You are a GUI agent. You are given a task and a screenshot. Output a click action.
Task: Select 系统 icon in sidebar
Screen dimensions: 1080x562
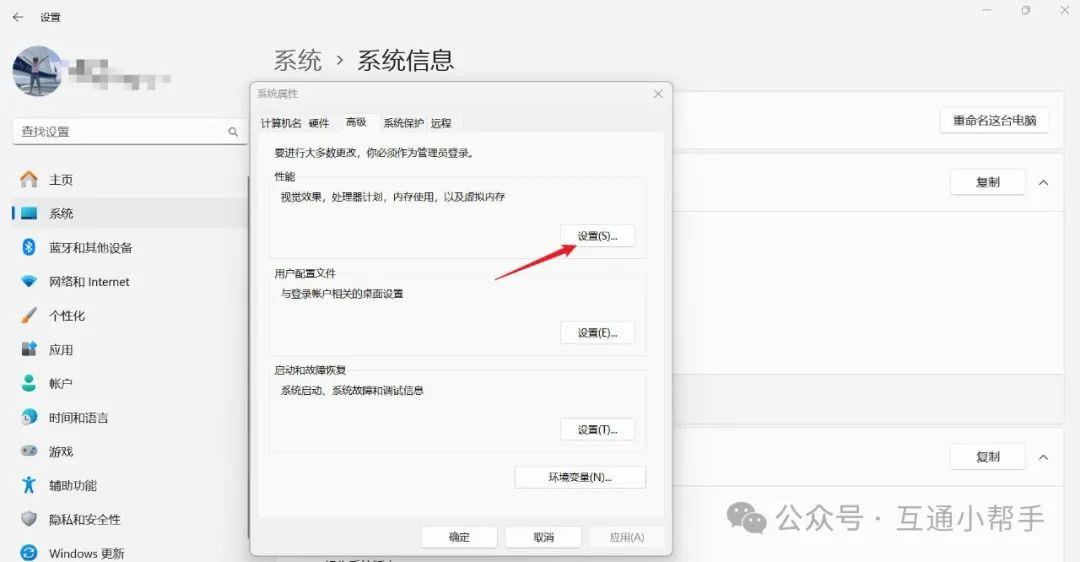[29, 214]
